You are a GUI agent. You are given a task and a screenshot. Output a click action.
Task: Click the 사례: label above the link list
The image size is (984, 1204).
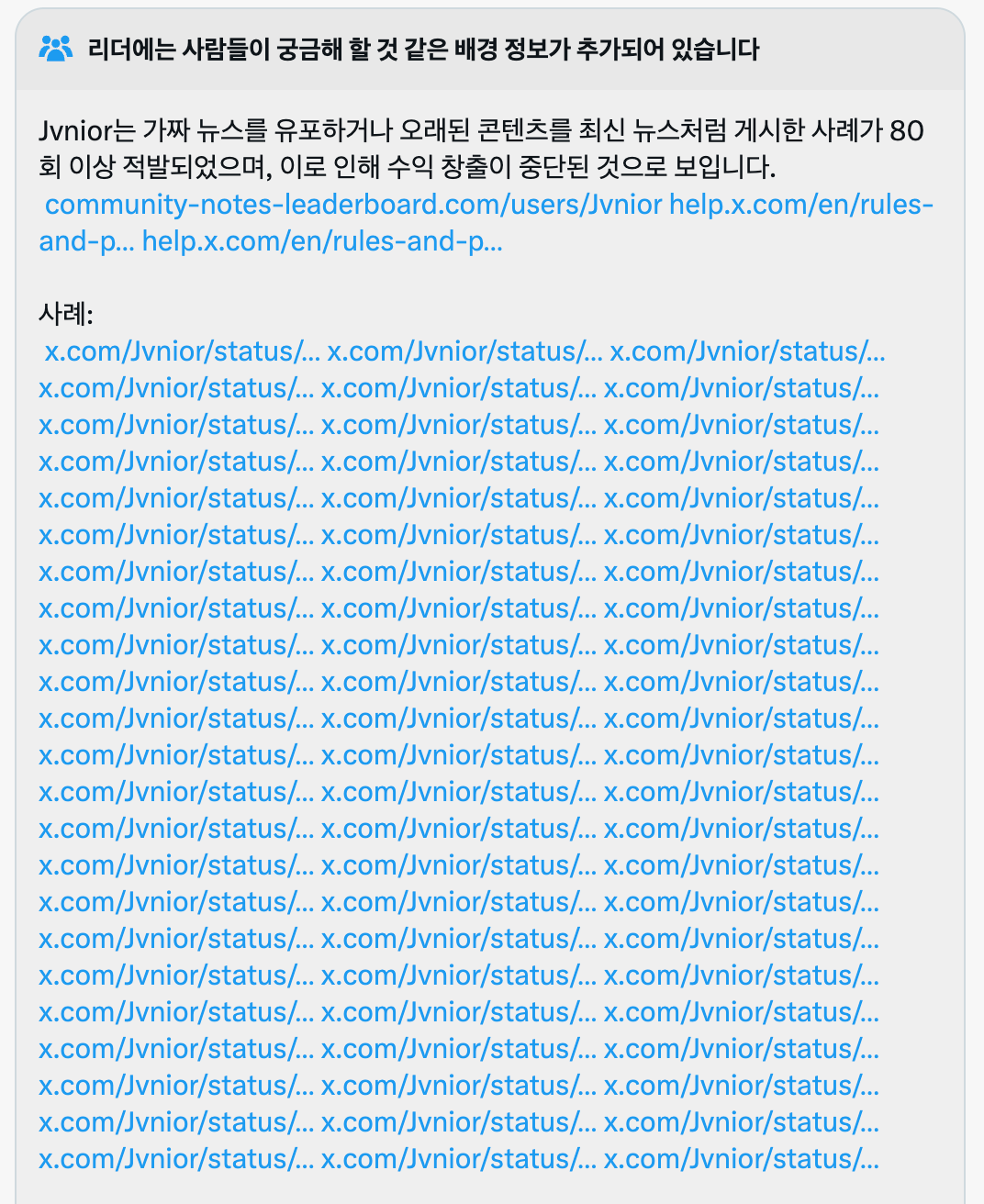coord(66,315)
